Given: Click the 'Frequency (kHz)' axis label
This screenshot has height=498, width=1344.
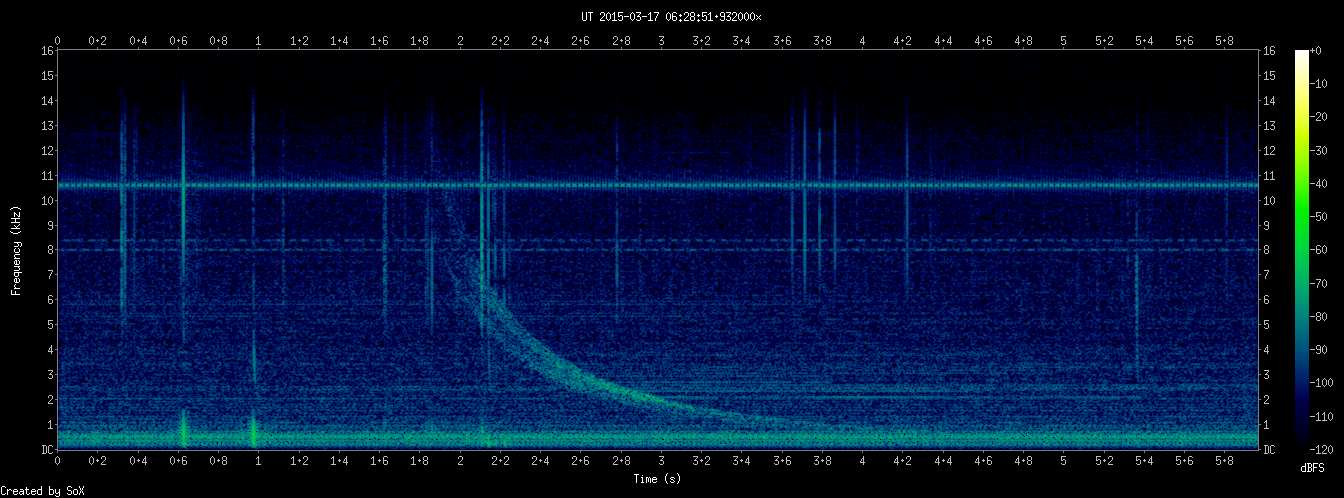Looking at the screenshot, I should [16, 250].
